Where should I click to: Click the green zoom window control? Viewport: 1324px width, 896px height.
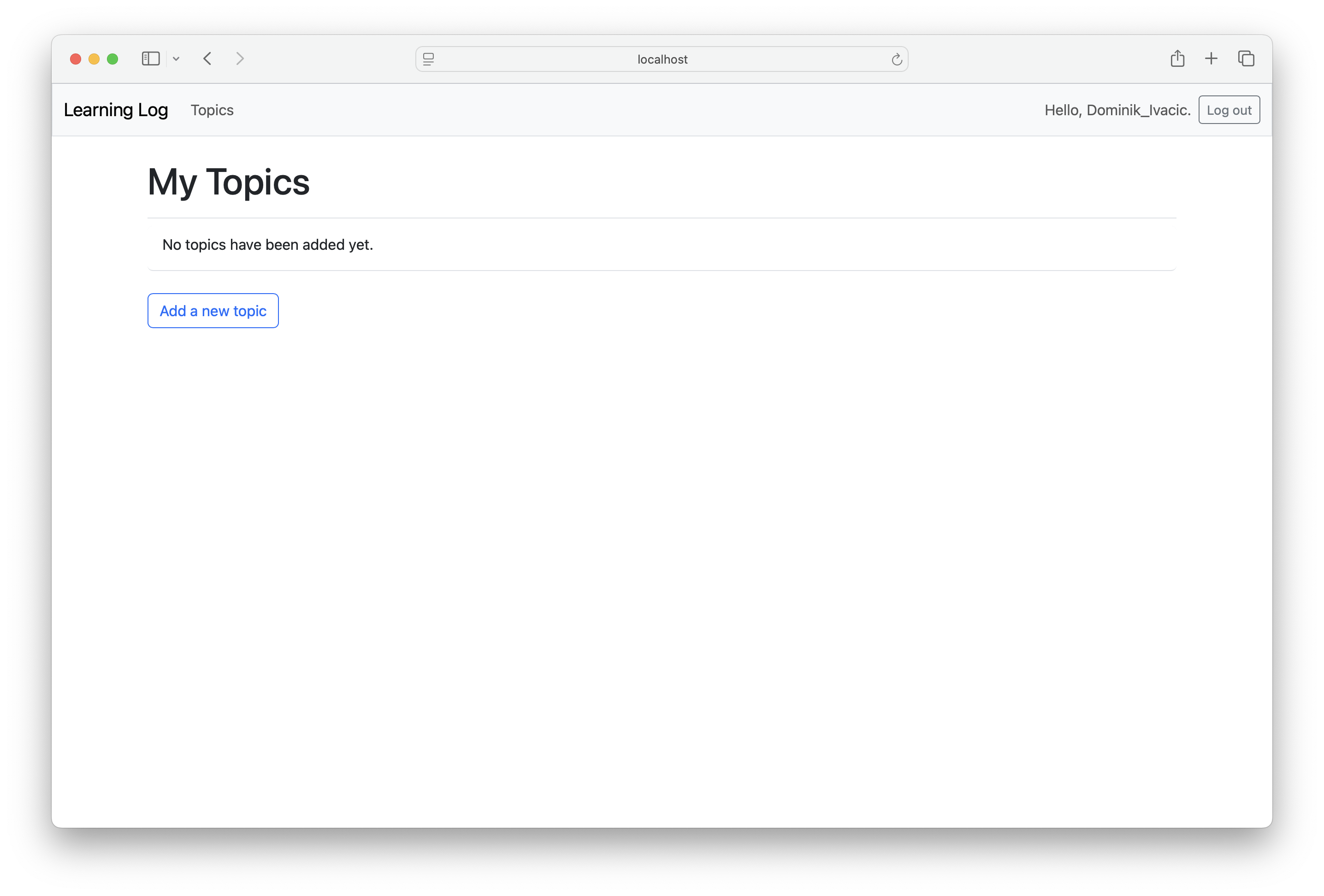click(112, 58)
